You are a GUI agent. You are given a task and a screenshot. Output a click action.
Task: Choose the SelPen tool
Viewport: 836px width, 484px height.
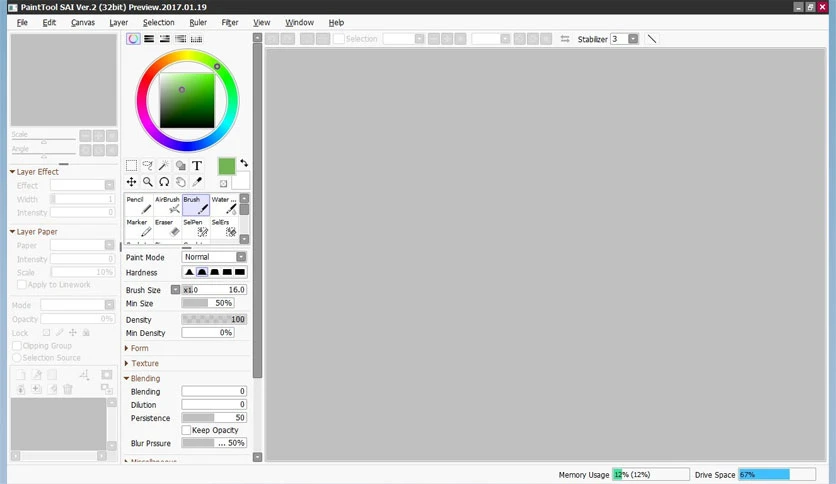pos(196,228)
